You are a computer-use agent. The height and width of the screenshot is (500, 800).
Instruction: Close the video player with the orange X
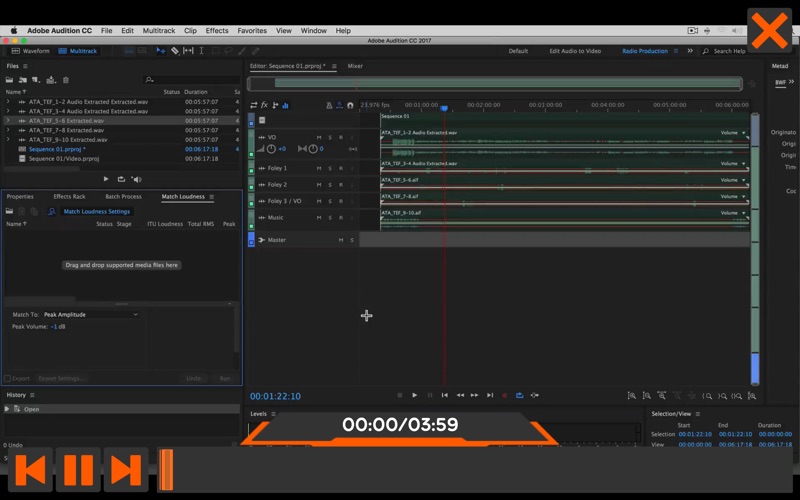(x=769, y=31)
